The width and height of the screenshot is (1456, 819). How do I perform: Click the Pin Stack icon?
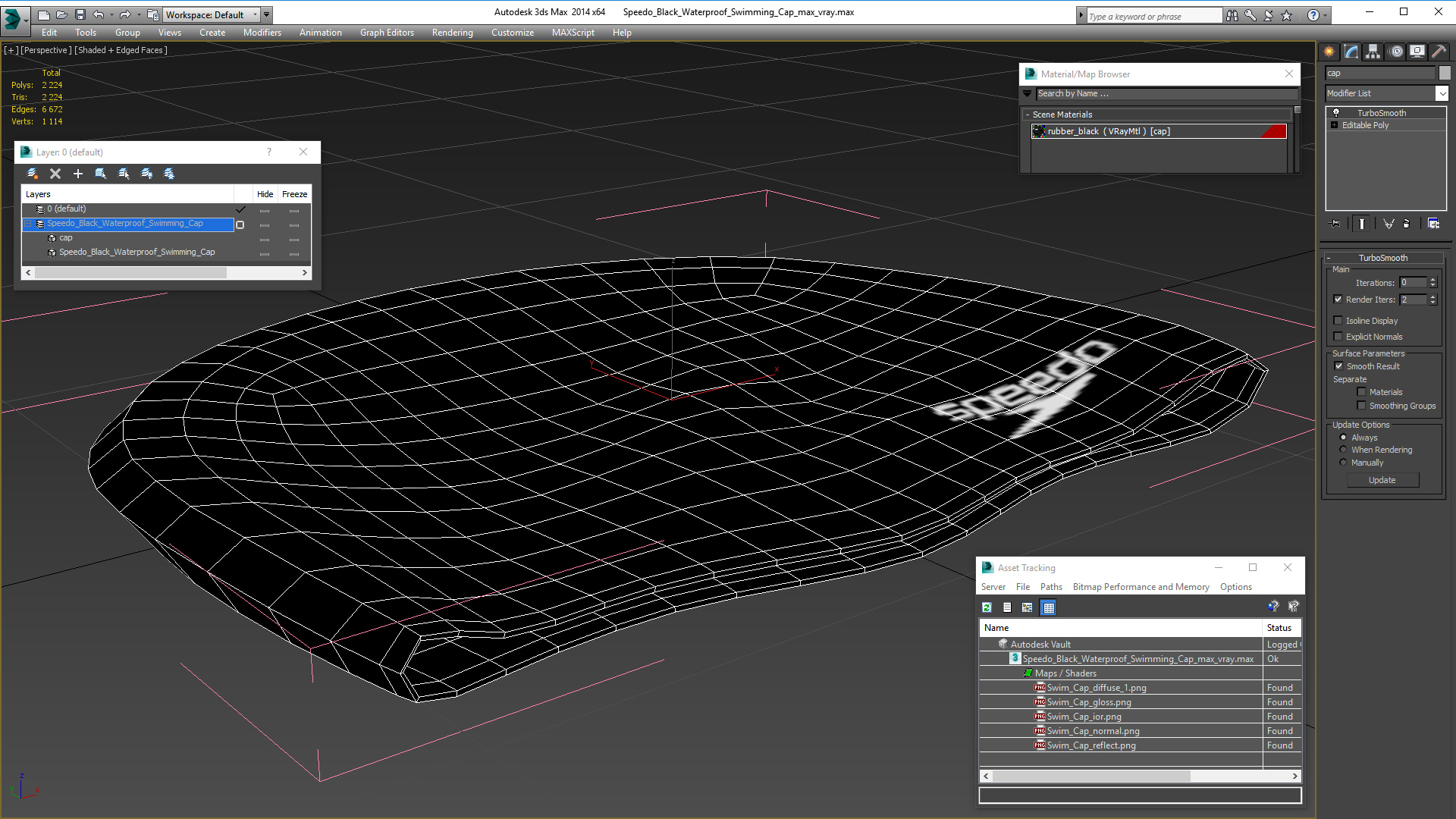[1335, 224]
